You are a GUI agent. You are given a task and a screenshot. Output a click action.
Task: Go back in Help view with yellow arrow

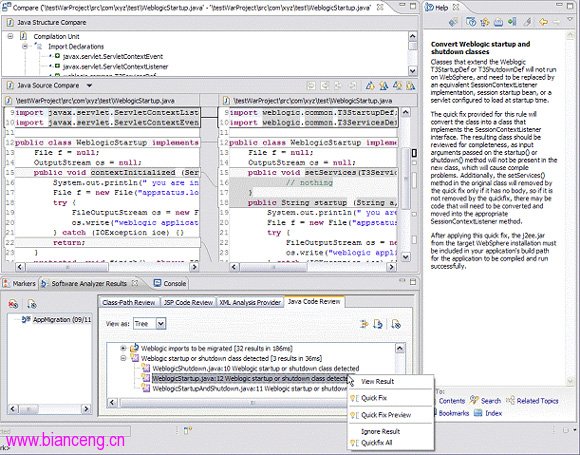(543, 22)
